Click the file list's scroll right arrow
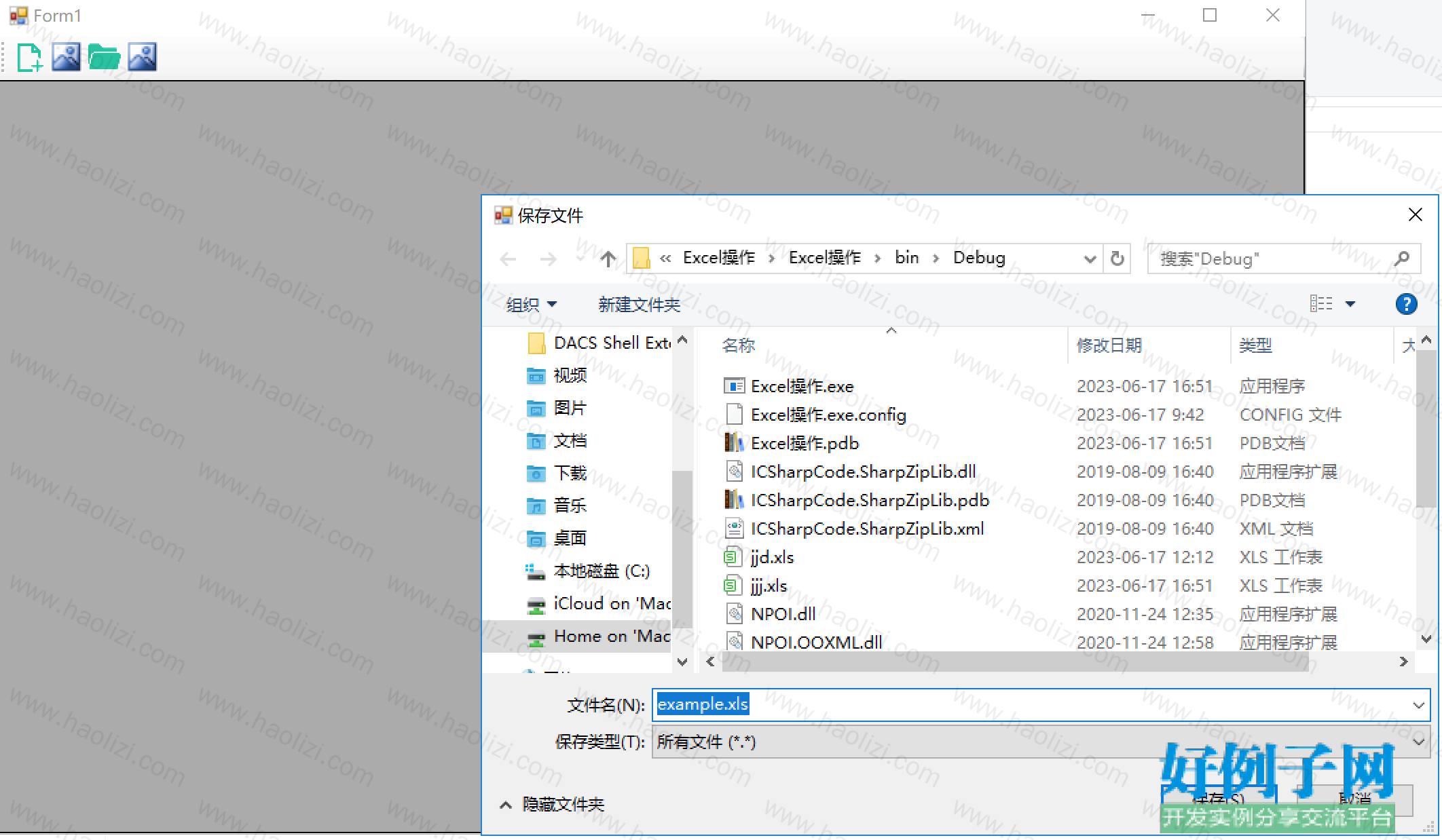1442x840 pixels. click(1403, 662)
